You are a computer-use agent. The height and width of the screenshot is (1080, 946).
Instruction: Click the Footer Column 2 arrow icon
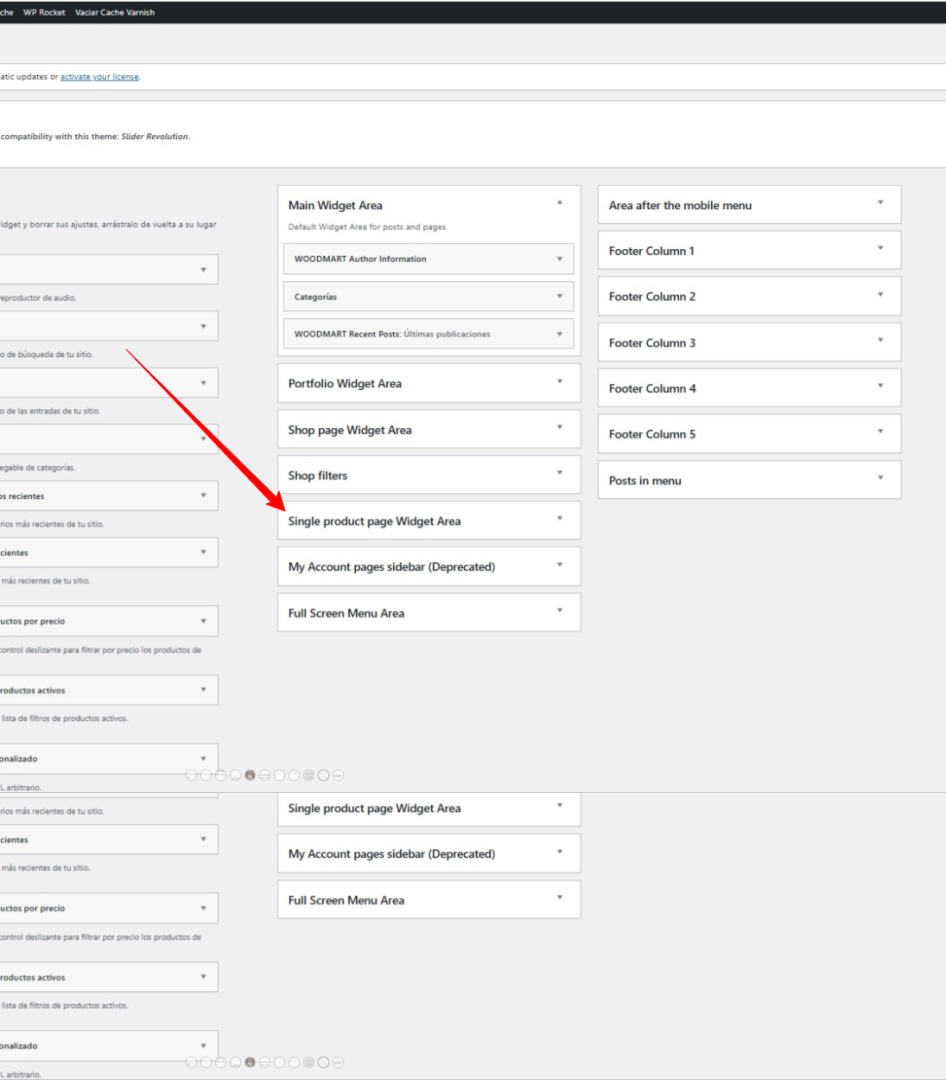880,295
